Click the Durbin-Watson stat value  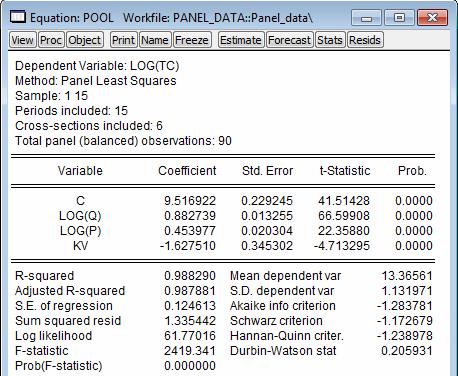(x=406, y=351)
